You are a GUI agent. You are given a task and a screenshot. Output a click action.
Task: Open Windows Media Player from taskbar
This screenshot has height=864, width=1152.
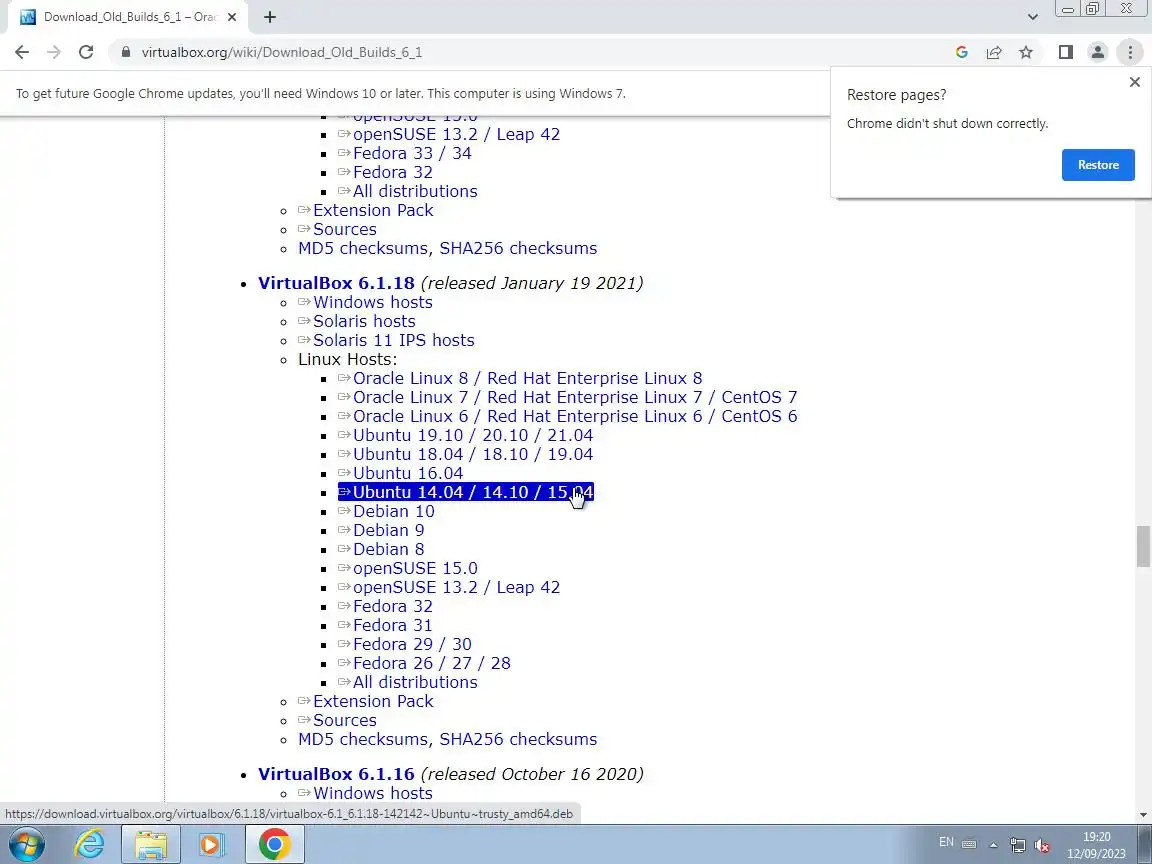(x=211, y=845)
